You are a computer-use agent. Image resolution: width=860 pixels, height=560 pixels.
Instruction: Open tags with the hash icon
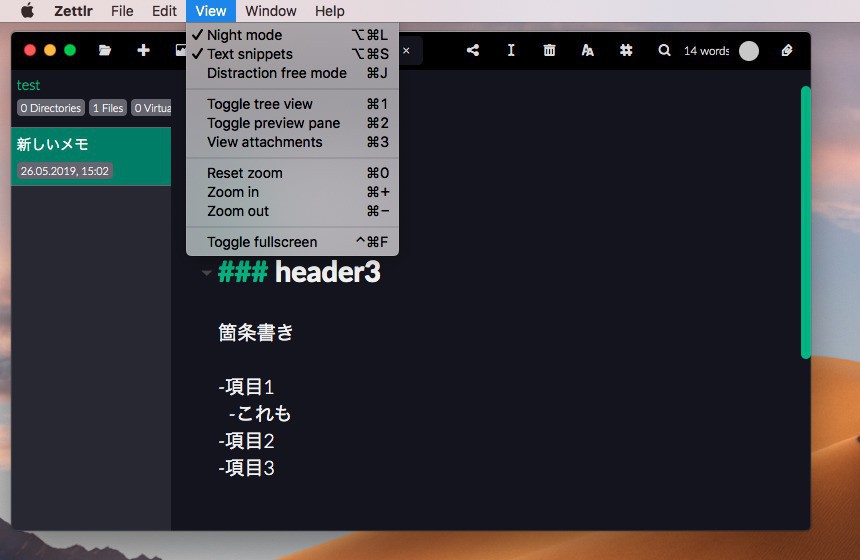[x=626, y=50]
